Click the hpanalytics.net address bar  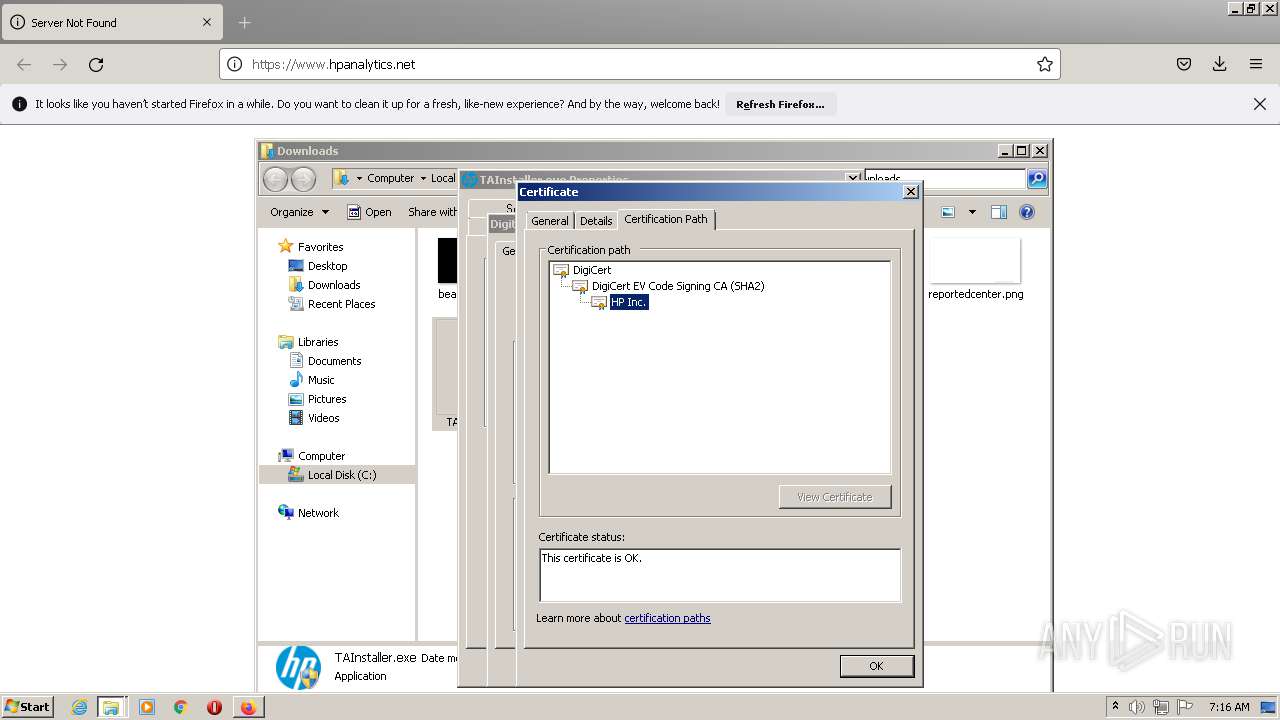click(640, 64)
